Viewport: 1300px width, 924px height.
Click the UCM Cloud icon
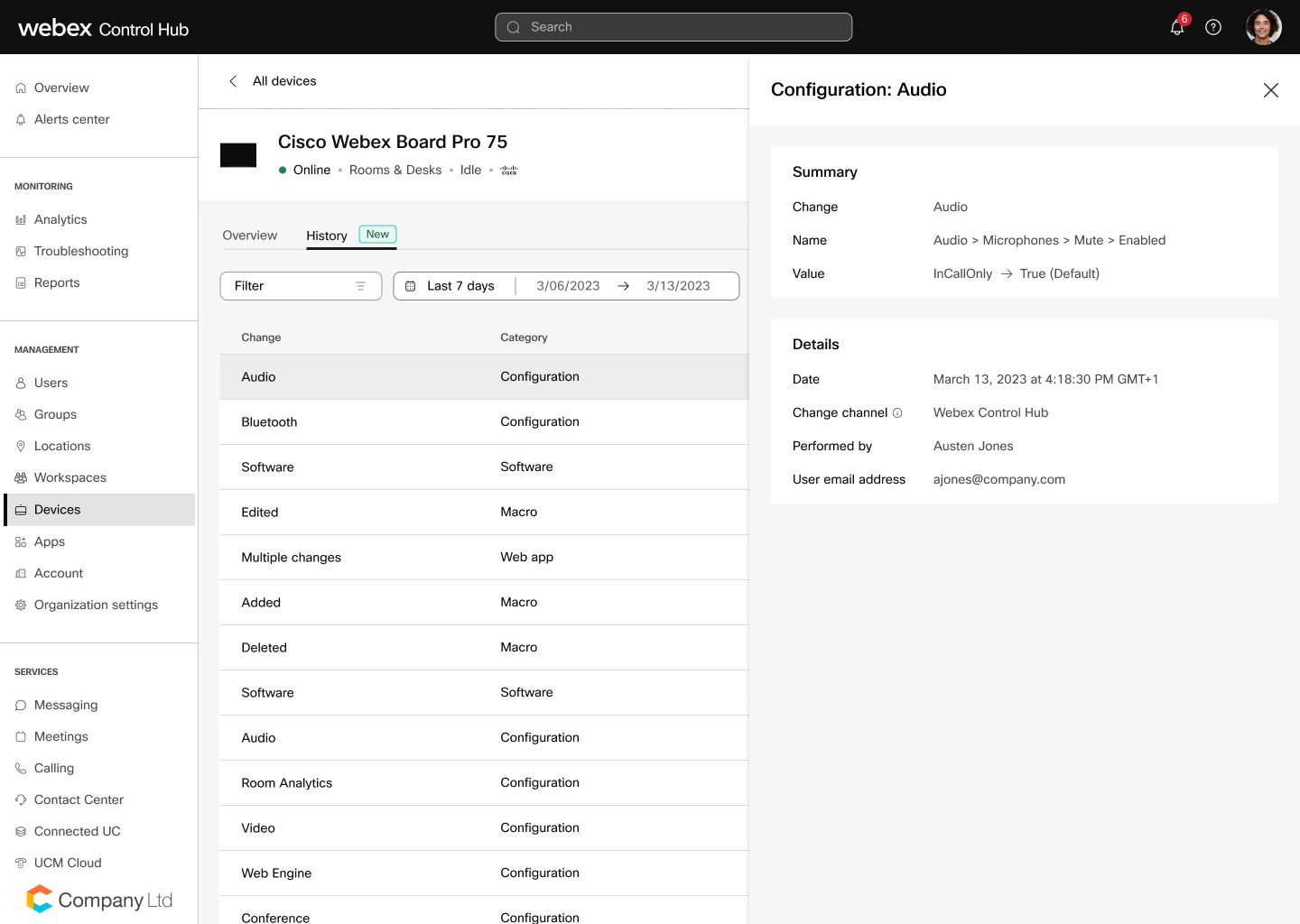tap(21, 864)
